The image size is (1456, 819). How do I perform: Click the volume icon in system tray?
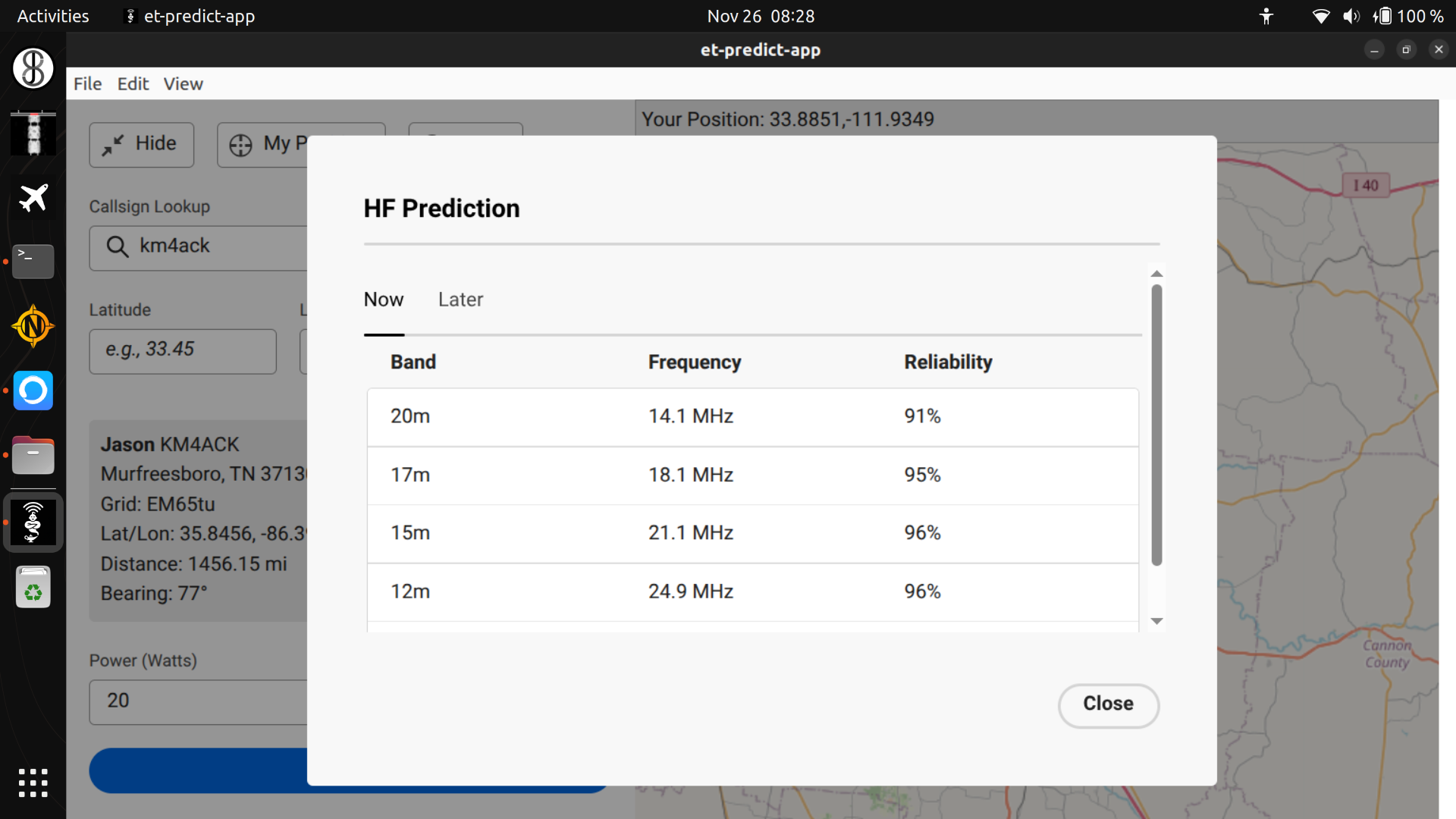1351,16
